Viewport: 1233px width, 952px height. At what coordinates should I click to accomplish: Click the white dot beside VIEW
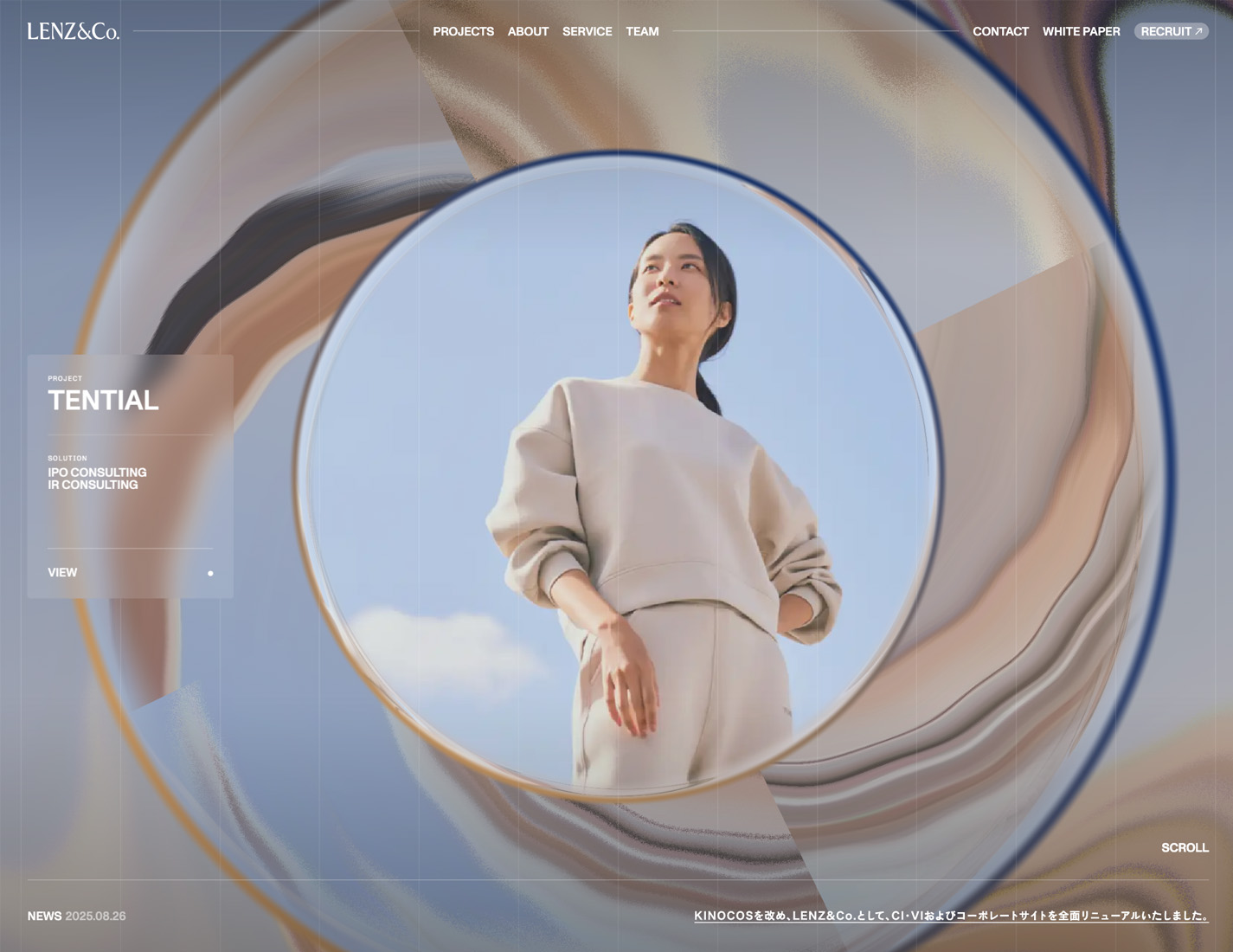(x=210, y=573)
